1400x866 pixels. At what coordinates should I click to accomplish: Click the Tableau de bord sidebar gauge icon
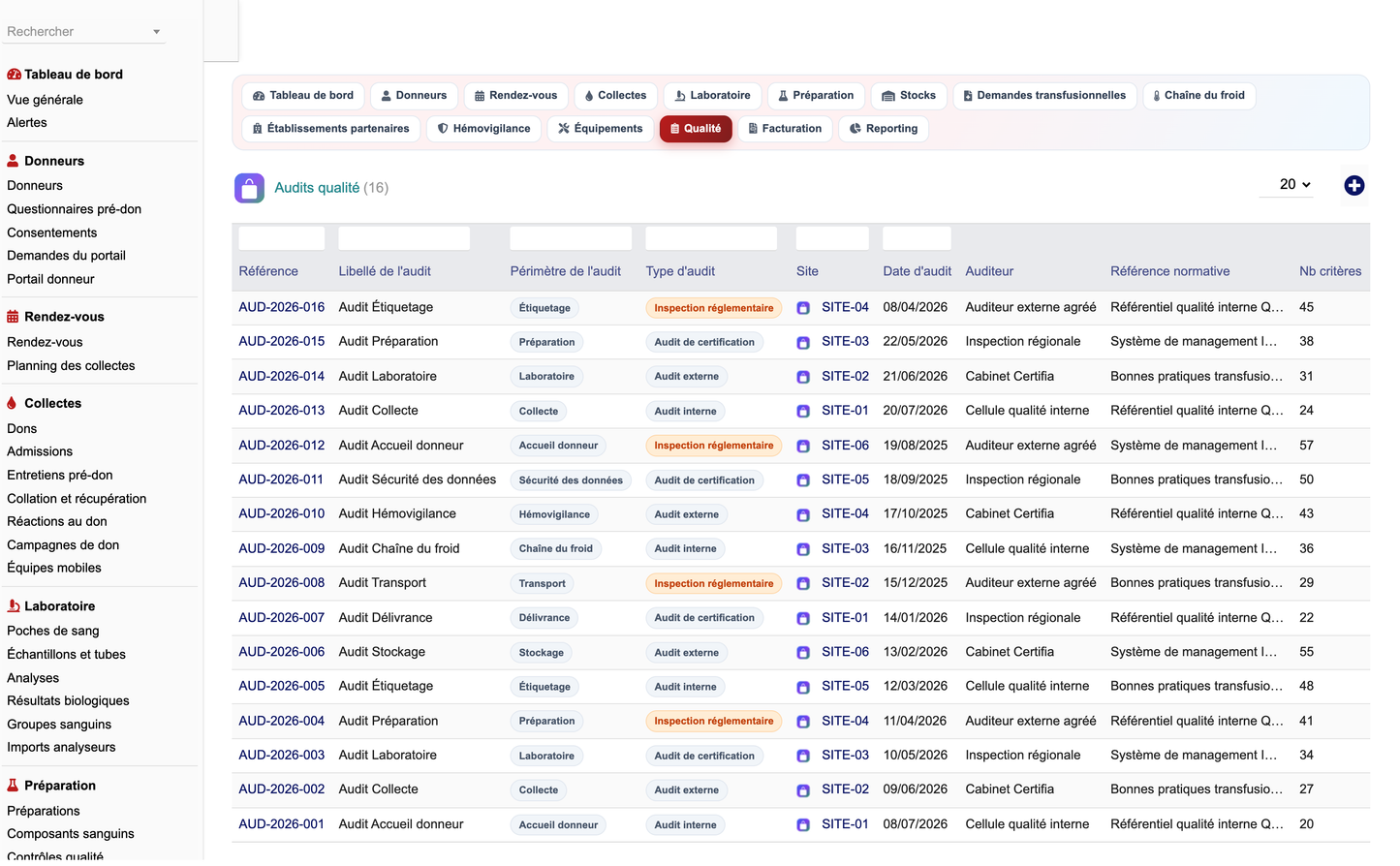click(14, 75)
